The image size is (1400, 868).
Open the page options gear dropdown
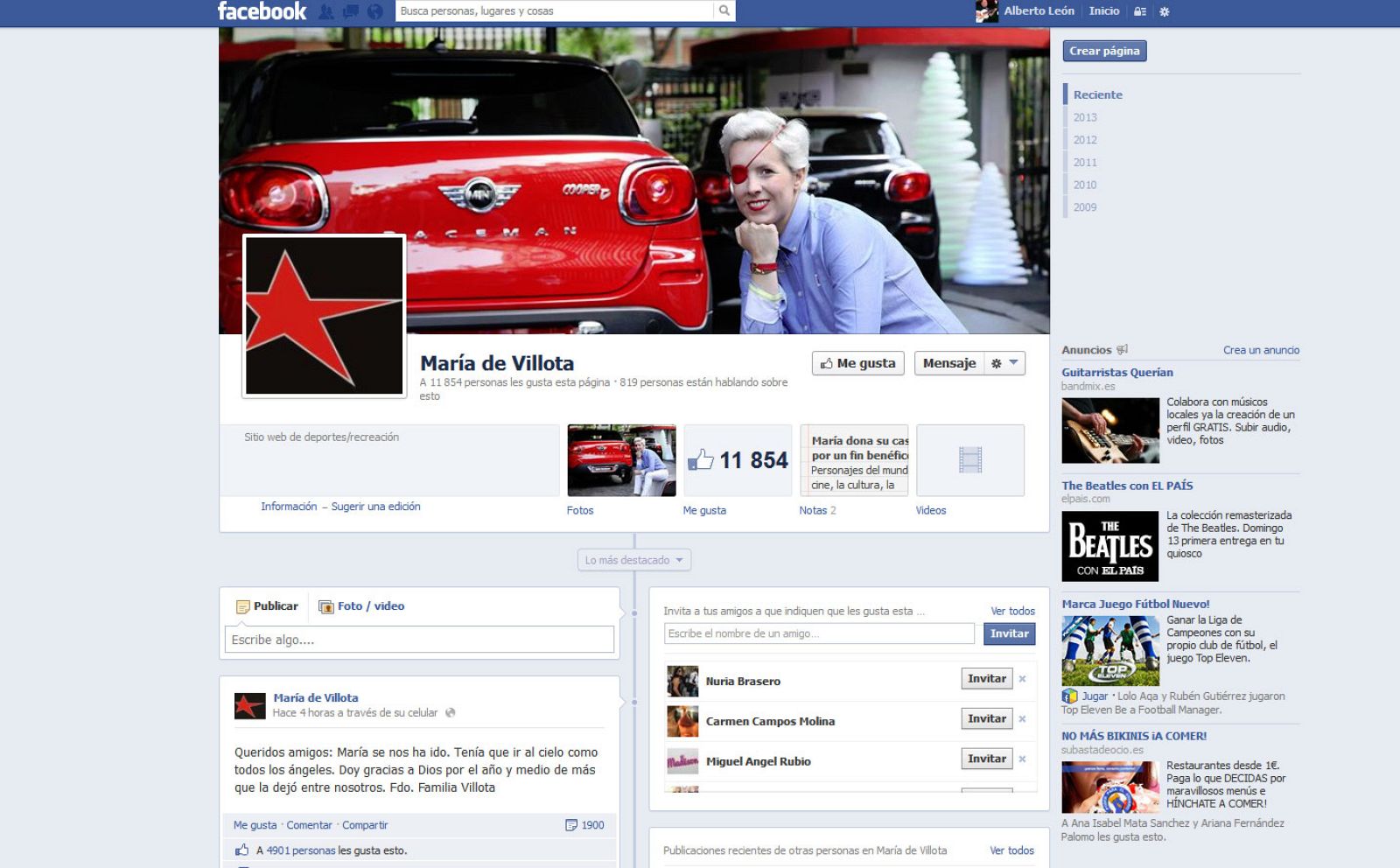coord(1004,363)
